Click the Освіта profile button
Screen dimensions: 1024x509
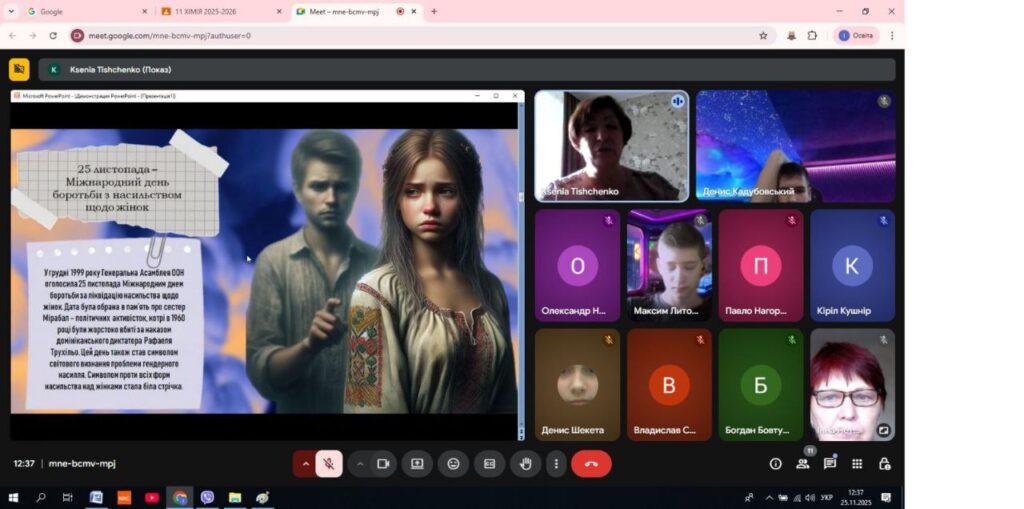[855, 35]
